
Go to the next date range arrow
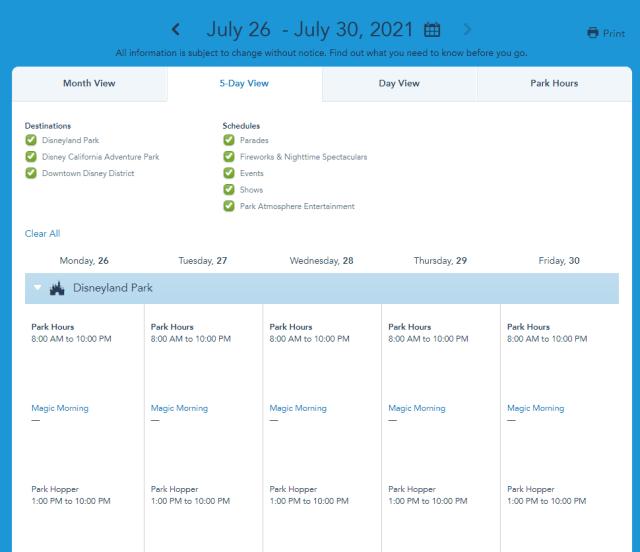(x=467, y=29)
